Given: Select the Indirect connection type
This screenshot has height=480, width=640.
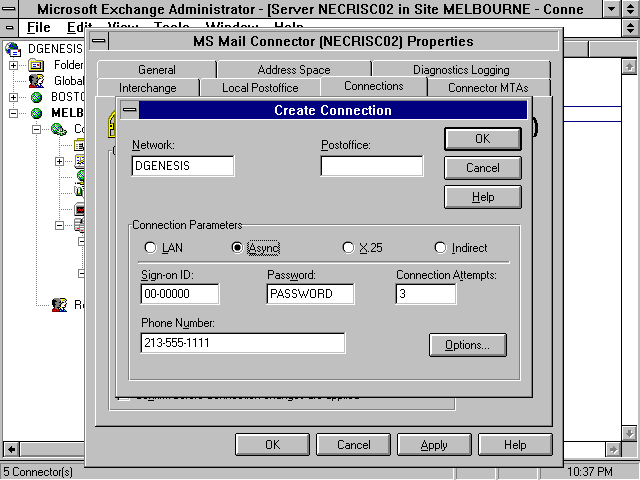Looking at the screenshot, I should (x=461, y=248).
